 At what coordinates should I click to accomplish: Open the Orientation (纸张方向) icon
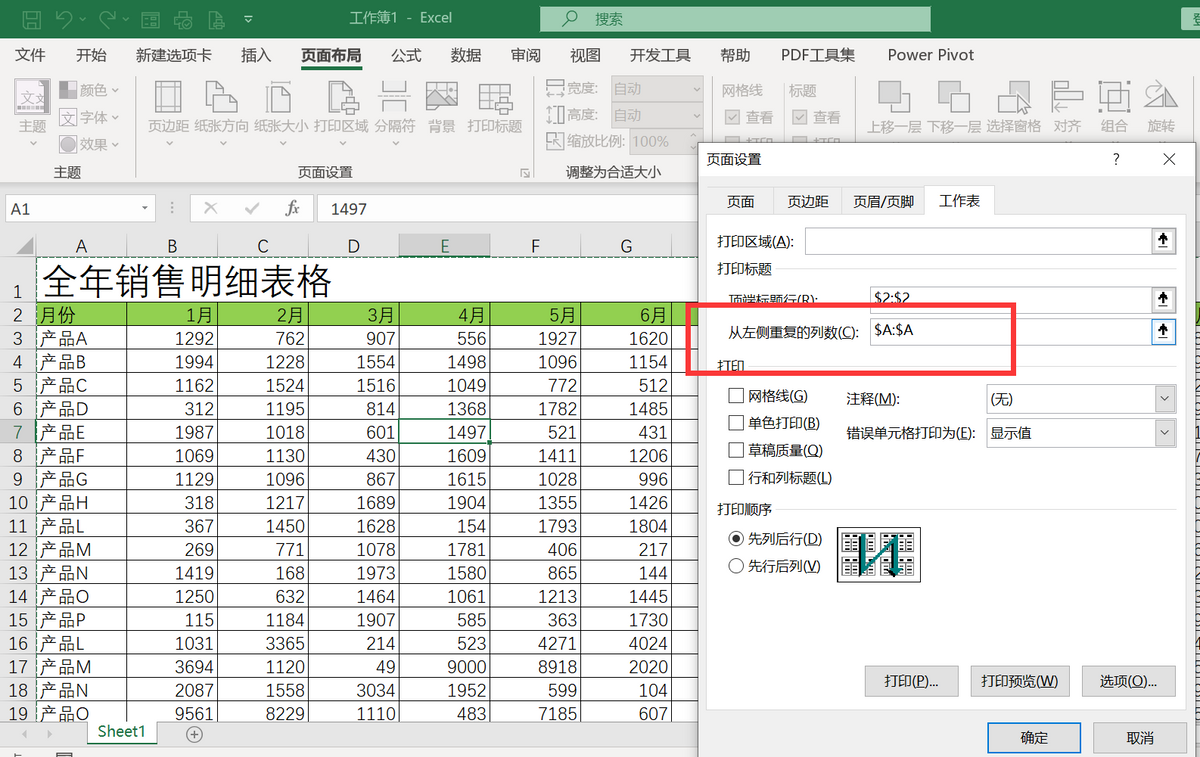(x=221, y=98)
